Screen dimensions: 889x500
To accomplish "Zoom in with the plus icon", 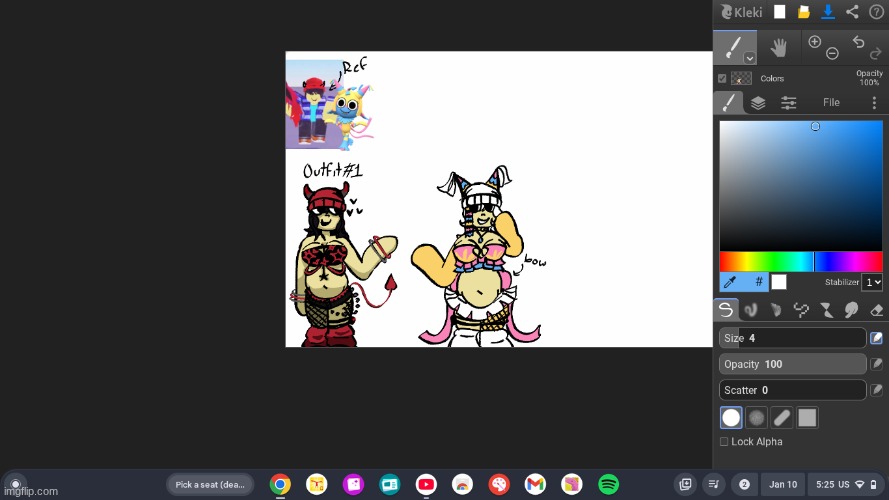I will [x=815, y=41].
